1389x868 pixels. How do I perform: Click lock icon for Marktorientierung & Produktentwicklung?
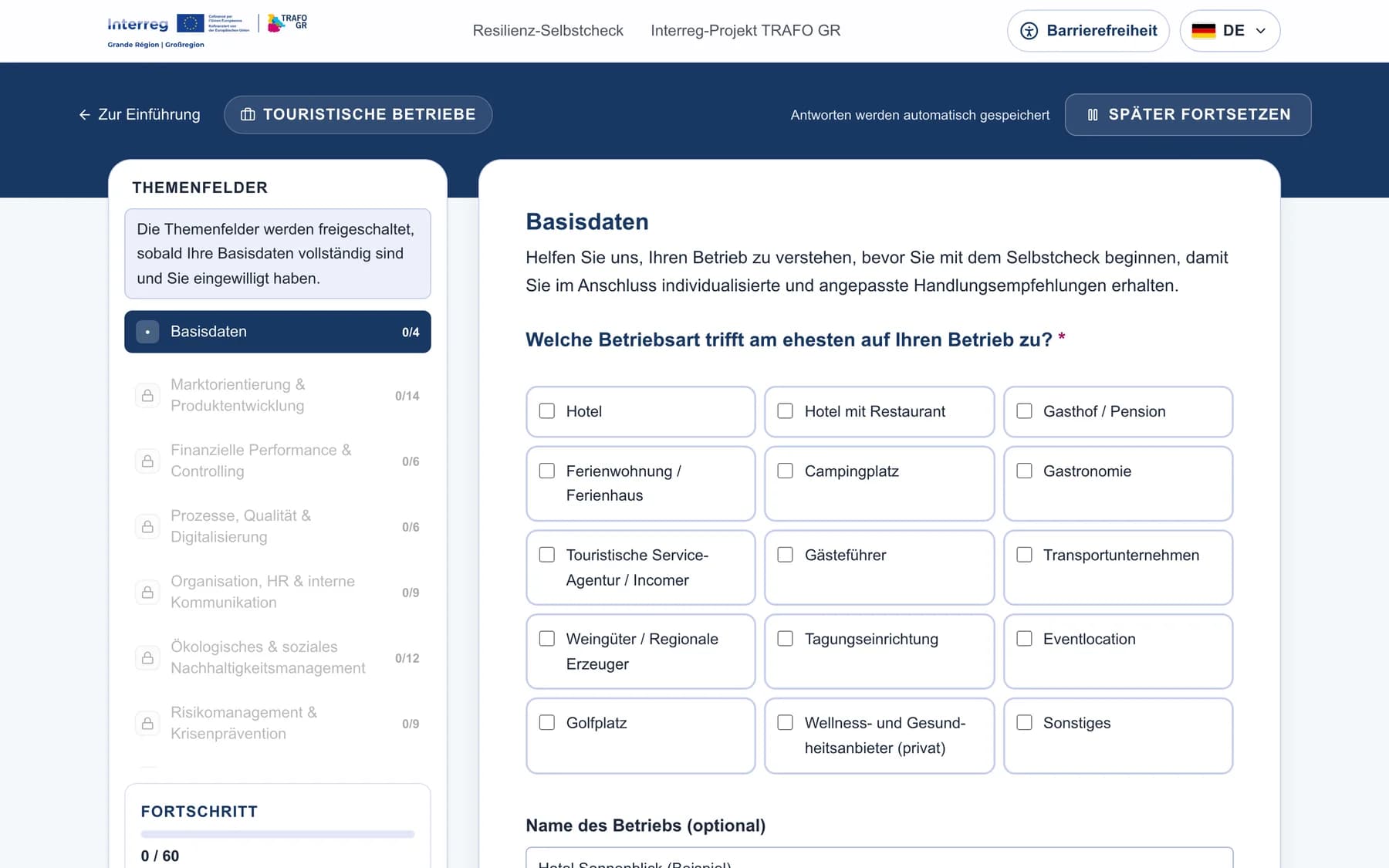tap(147, 396)
